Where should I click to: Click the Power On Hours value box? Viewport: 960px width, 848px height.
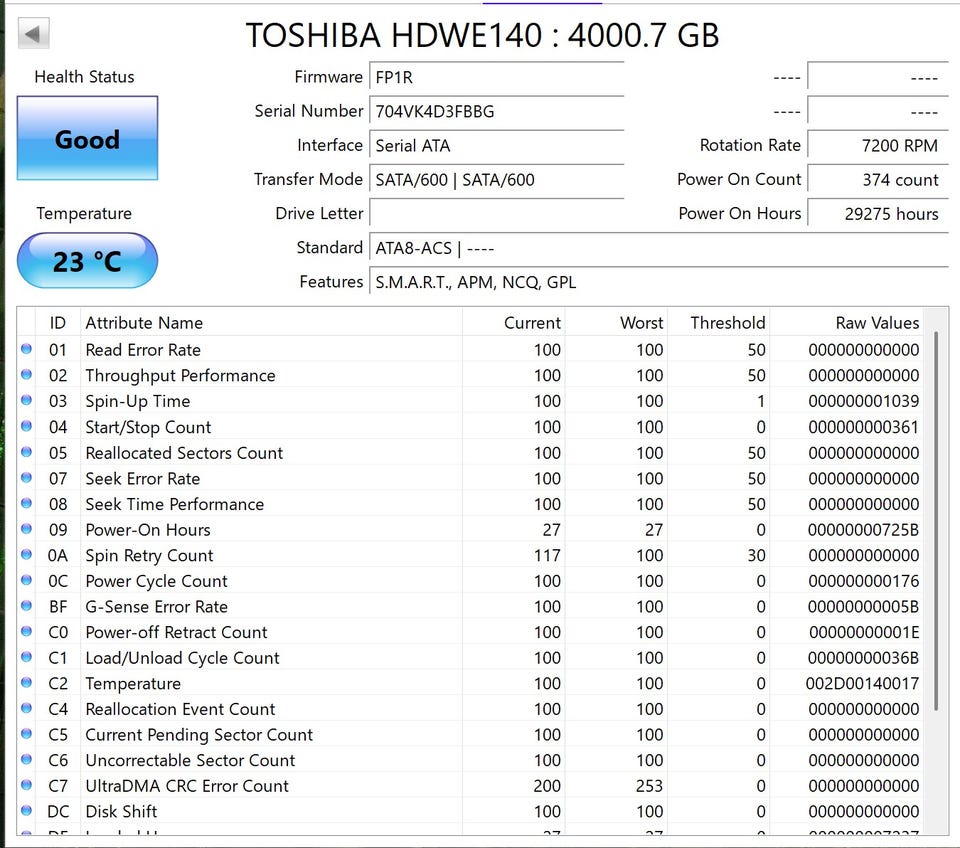click(x=876, y=213)
